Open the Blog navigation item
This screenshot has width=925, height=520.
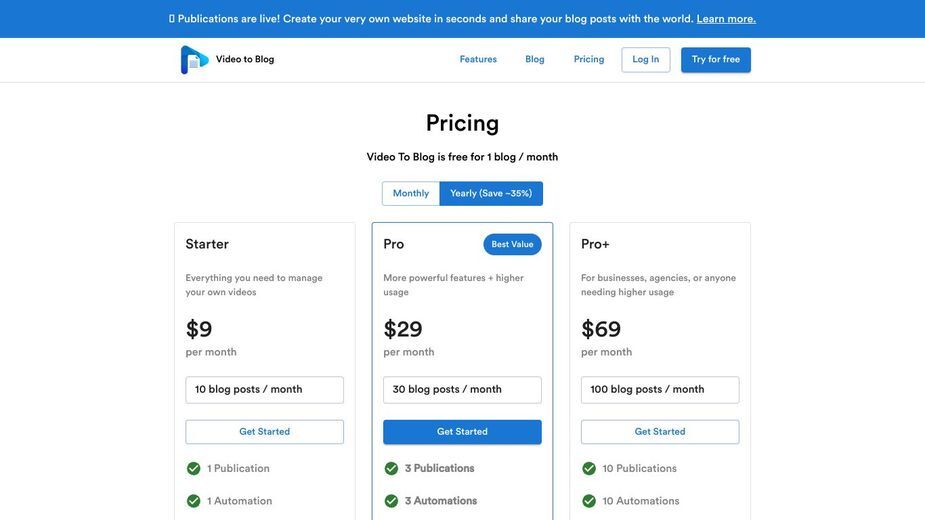click(x=534, y=60)
